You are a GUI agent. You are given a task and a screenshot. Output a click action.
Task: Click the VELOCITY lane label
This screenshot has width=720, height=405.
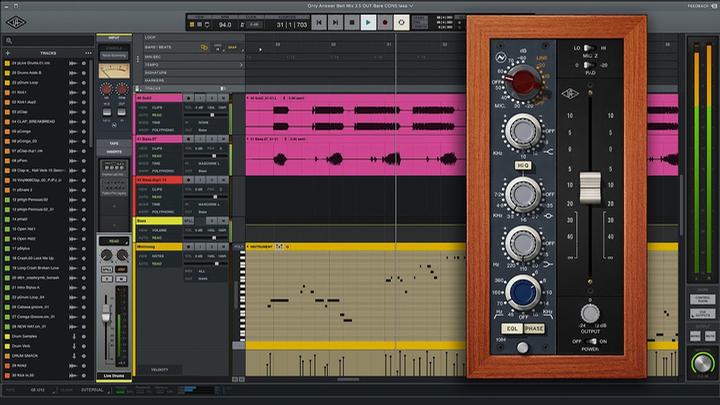tap(159, 369)
